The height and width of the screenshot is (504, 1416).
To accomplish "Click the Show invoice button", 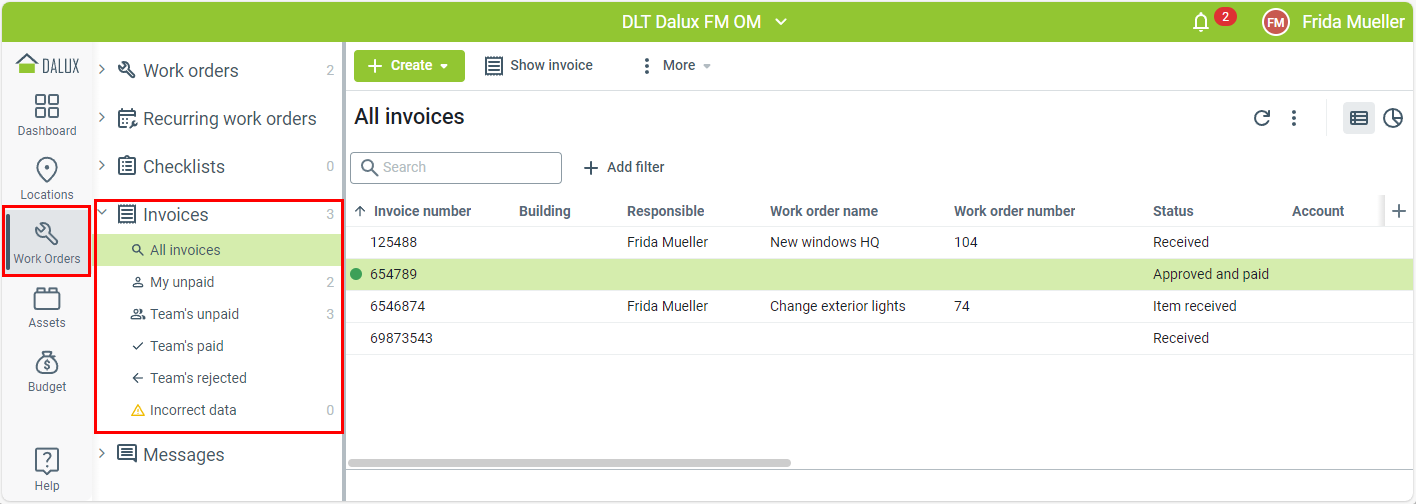I will pos(539,66).
